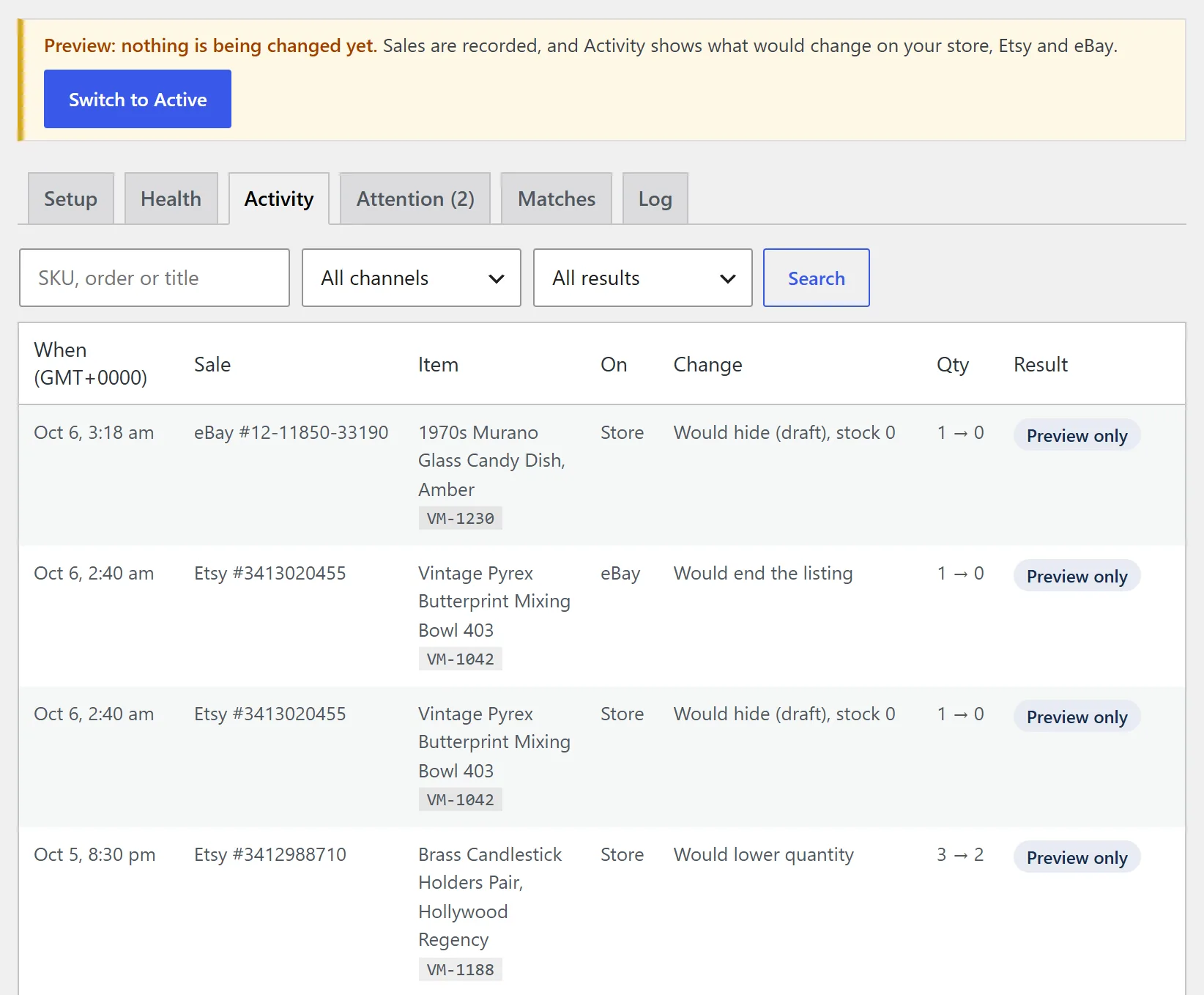The width and height of the screenshot is (1204, 995).
Task: Expand the All channels dropdown
Action: (412, 278)
